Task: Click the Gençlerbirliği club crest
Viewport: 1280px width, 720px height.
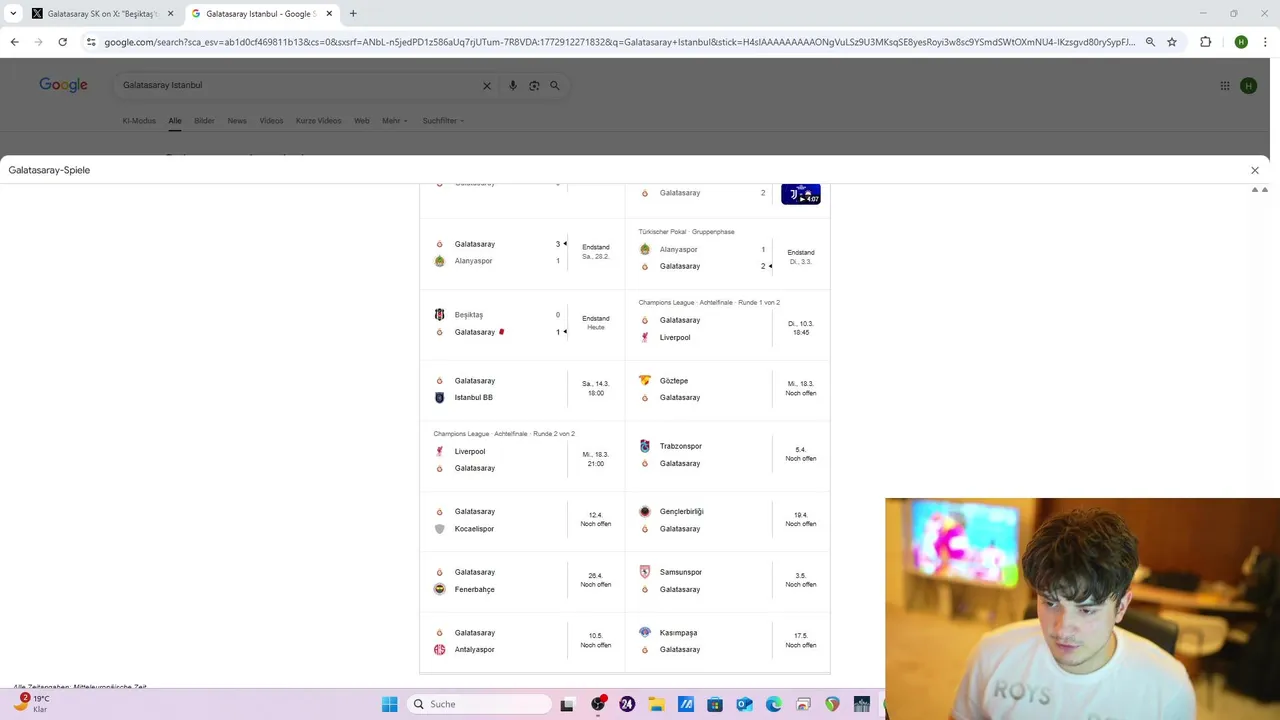Action: tap(645, 511)
